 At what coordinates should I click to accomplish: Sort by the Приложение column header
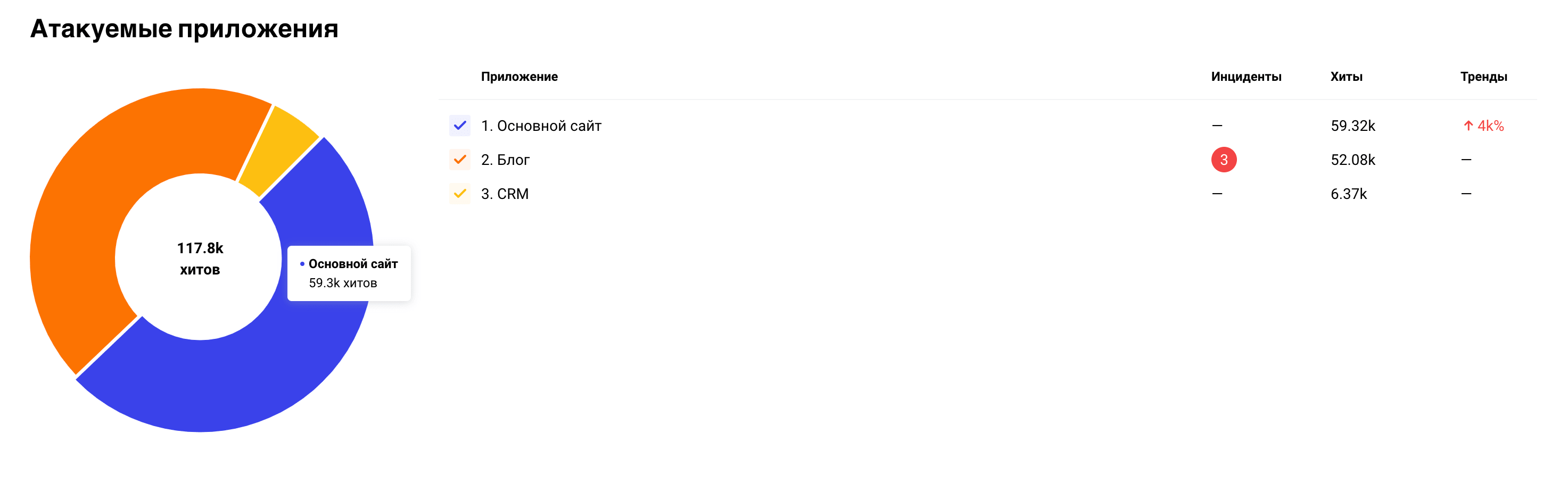(x=519, y=77)
